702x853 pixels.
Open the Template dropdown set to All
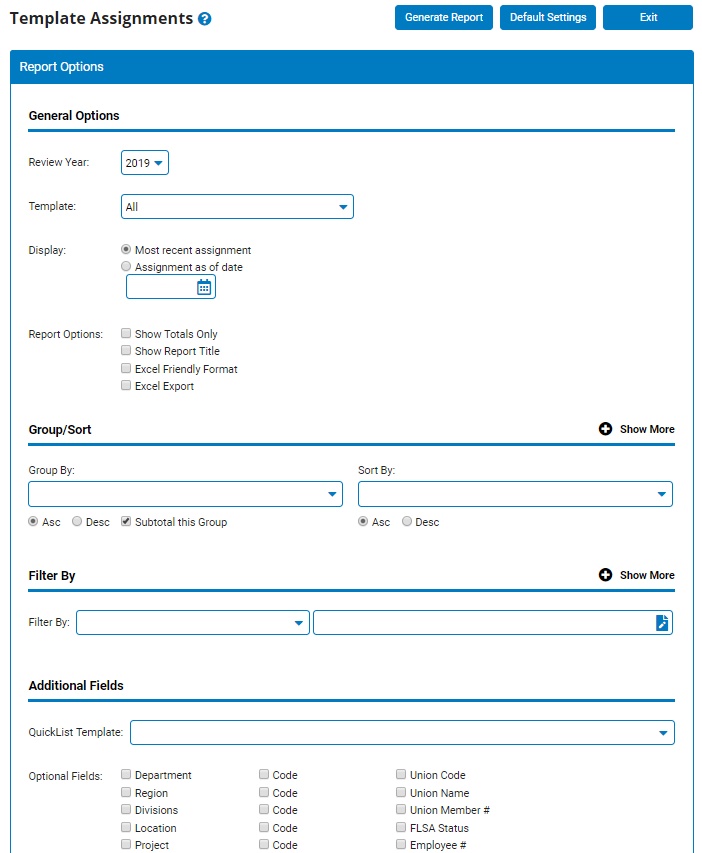(237, 207)
